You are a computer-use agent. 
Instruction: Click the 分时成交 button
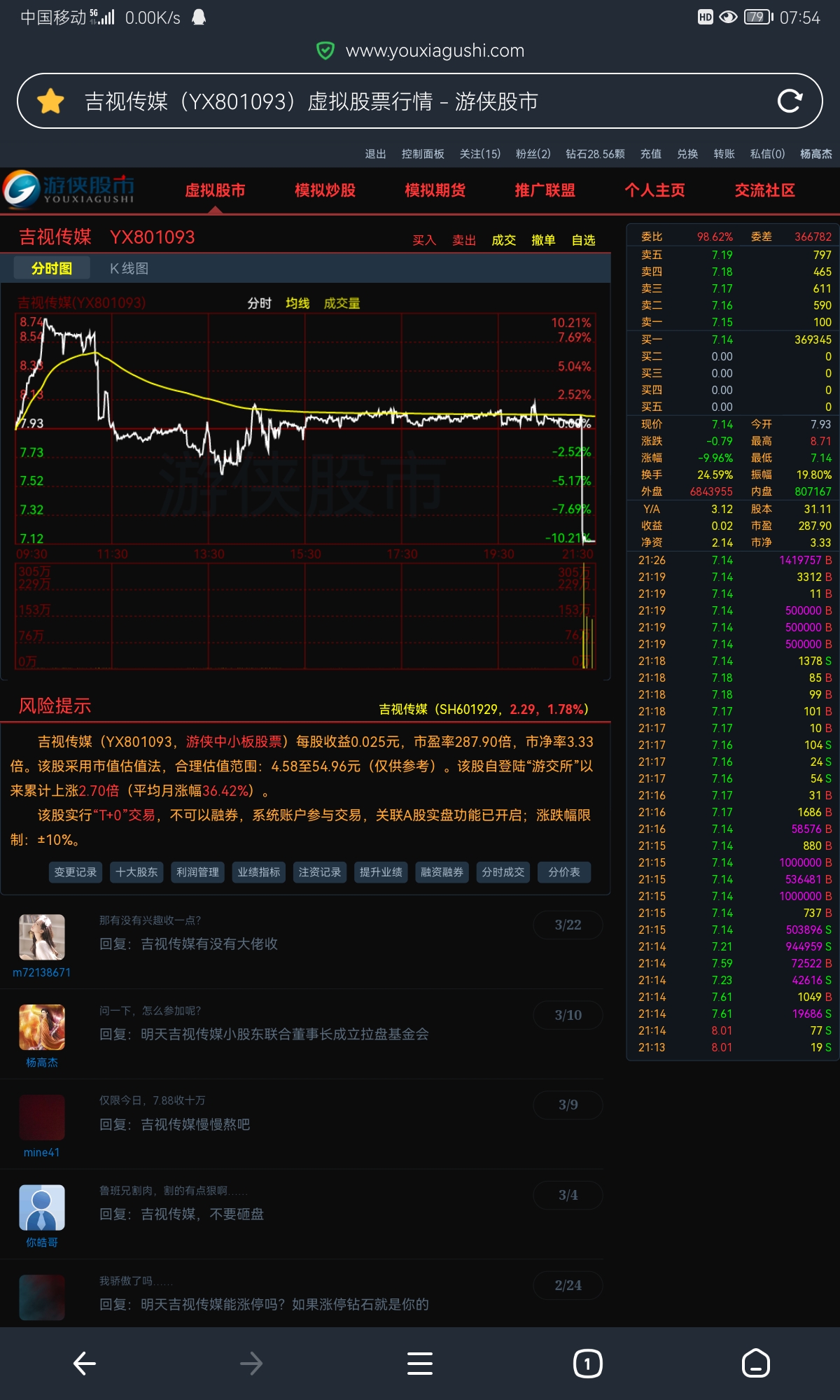click(x=503, y=872)
